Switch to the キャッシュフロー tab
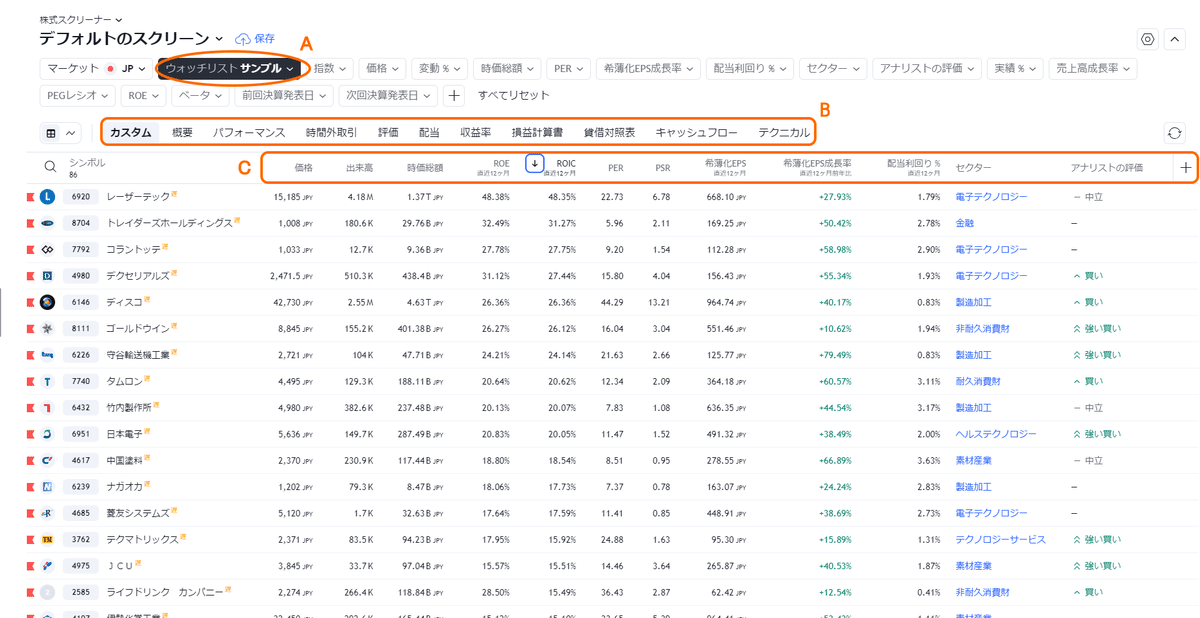Screen dimensions: 1200x618 [x=696, y=133]
